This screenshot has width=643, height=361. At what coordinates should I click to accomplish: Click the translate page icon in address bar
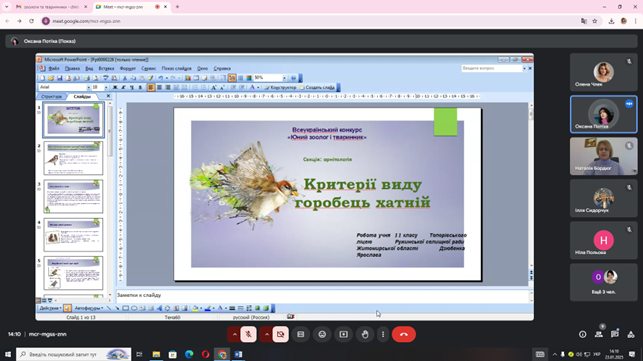(584, 21)
